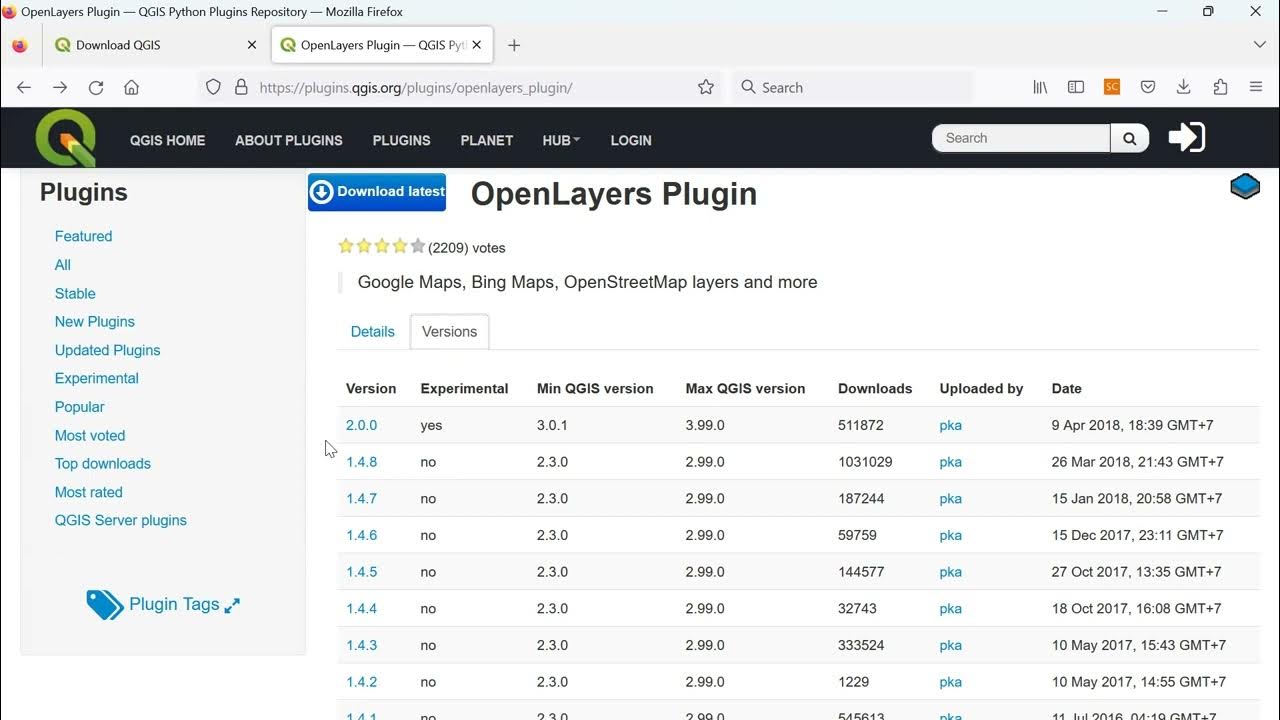Open the Stable plugins link
The width and height of the screenshot is (1280, 720).
75,294
